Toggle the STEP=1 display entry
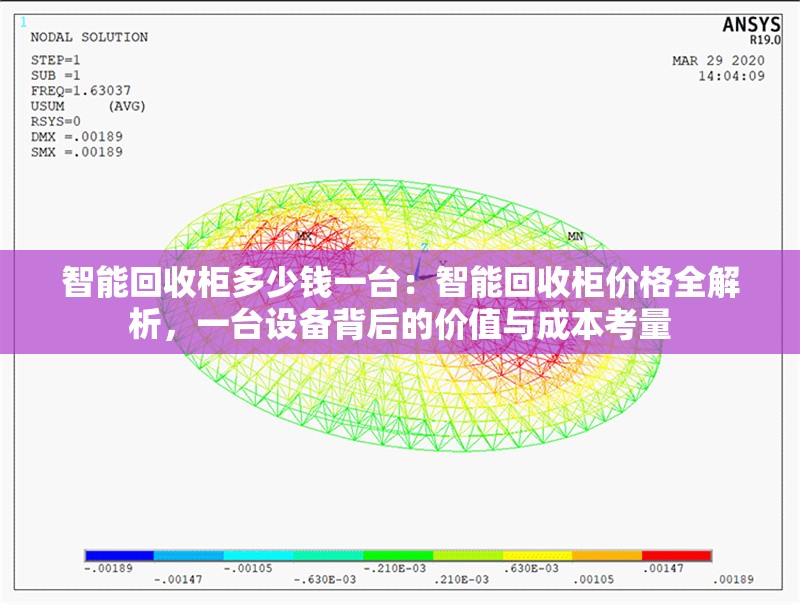 tap(57, 60)
